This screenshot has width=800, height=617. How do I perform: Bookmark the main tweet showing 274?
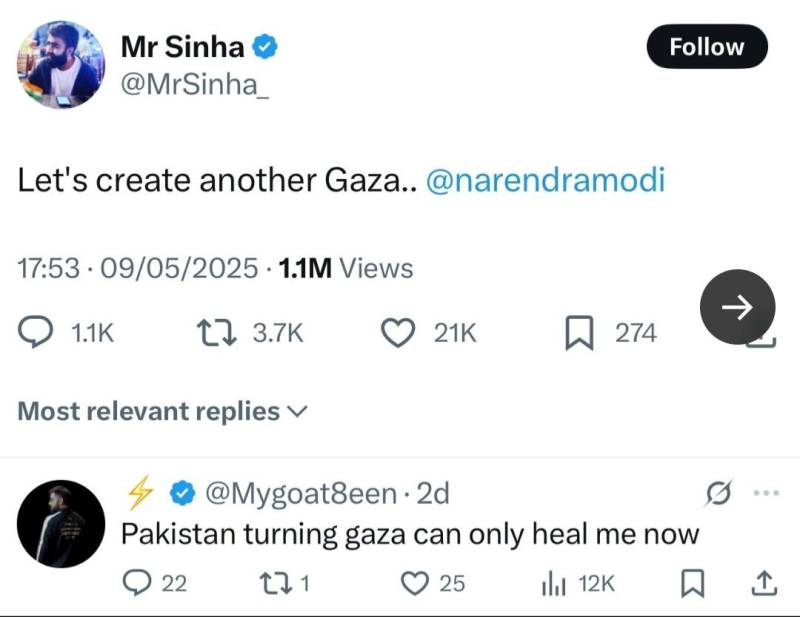(x=579, y=333)
